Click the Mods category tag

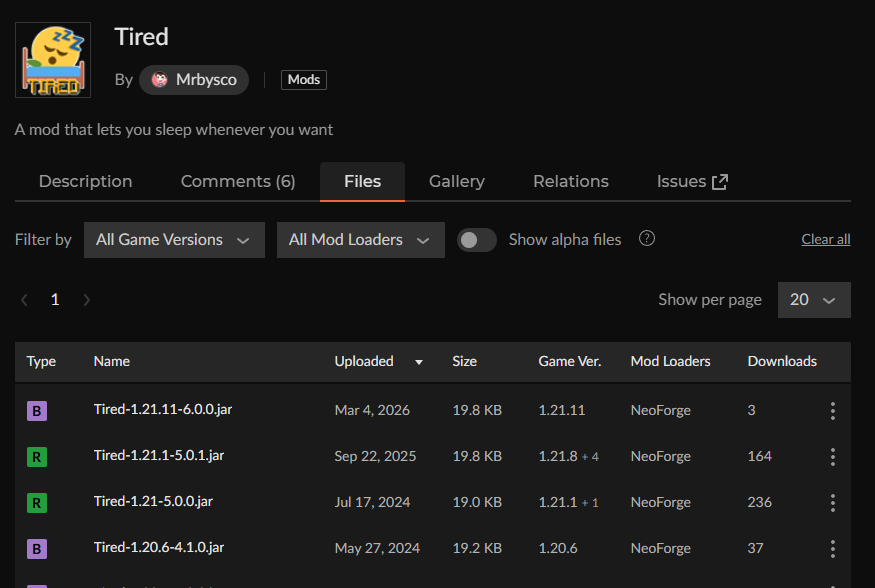(304, 80)
